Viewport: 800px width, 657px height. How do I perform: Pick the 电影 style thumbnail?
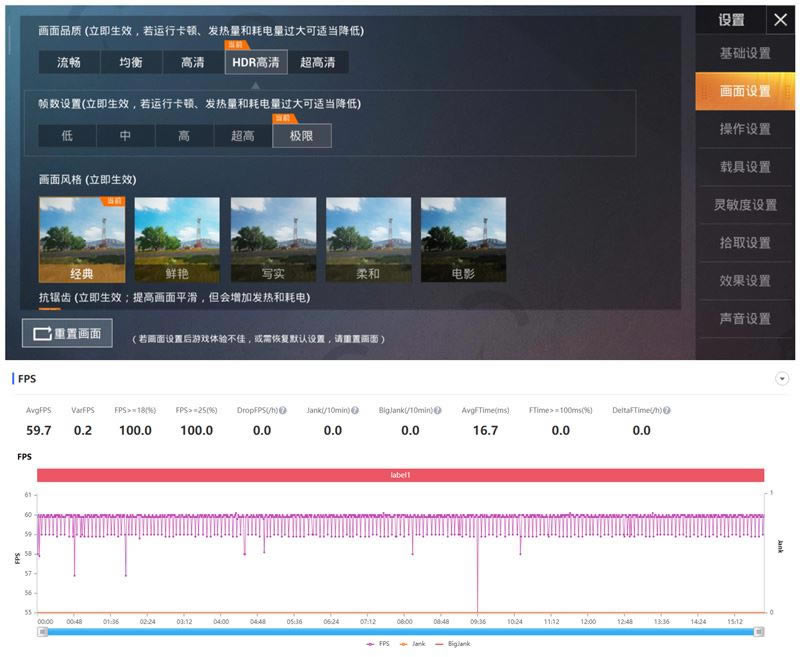coord(463,240)
